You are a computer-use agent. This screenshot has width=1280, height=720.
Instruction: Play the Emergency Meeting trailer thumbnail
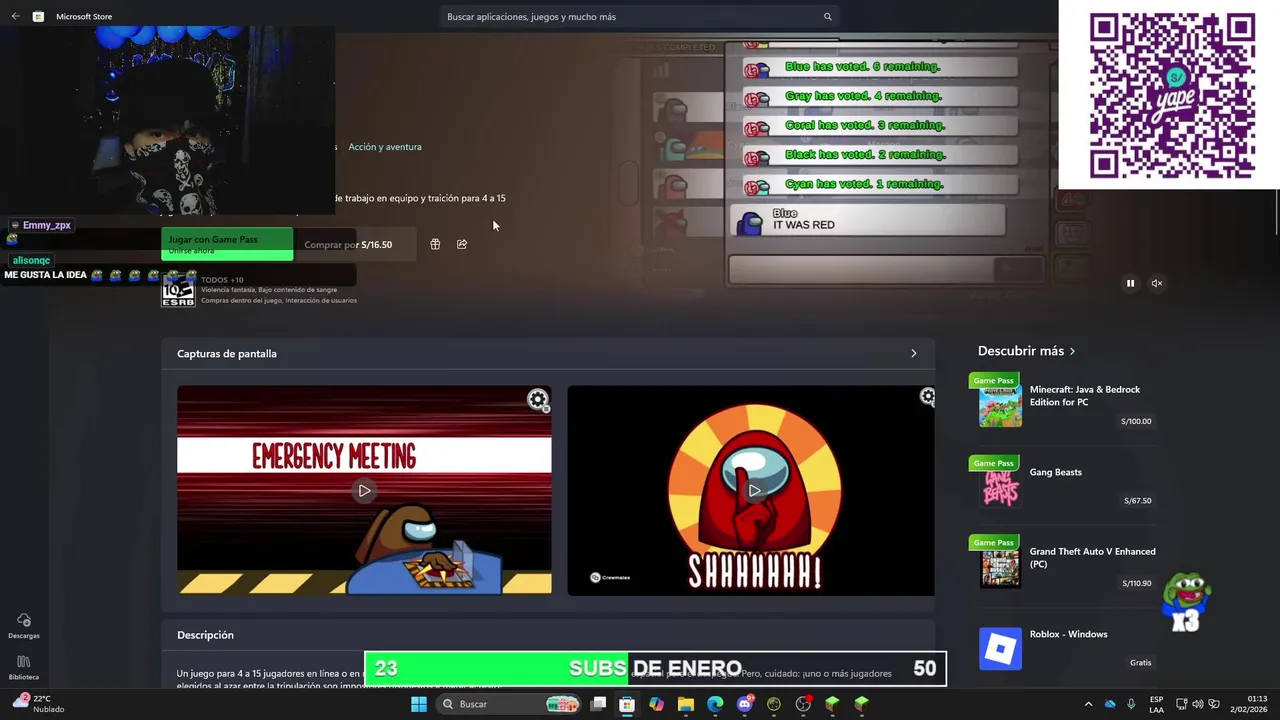[x=364, y=490]
